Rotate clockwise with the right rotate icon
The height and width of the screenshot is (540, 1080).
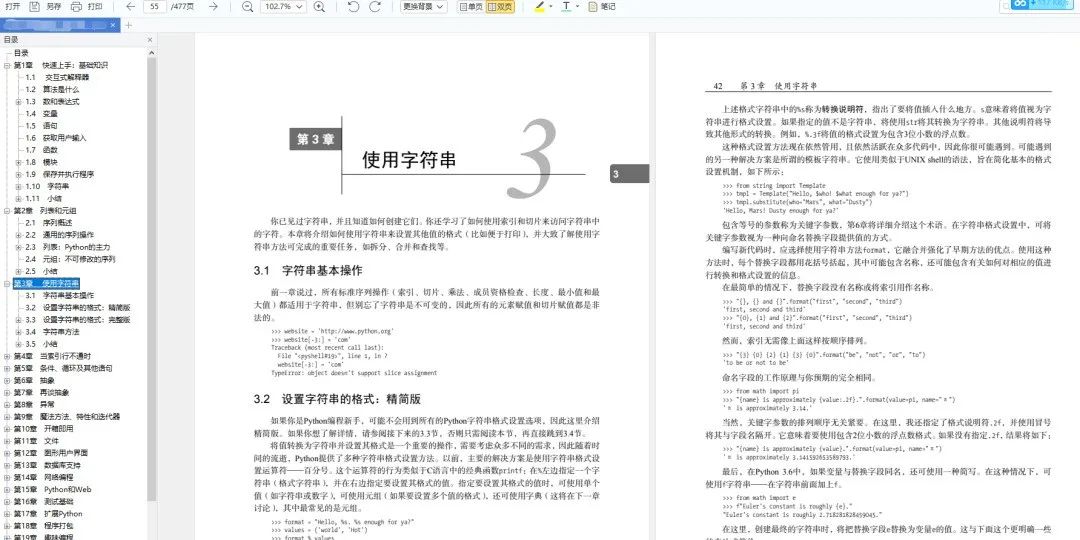click(x=375, y=6)
